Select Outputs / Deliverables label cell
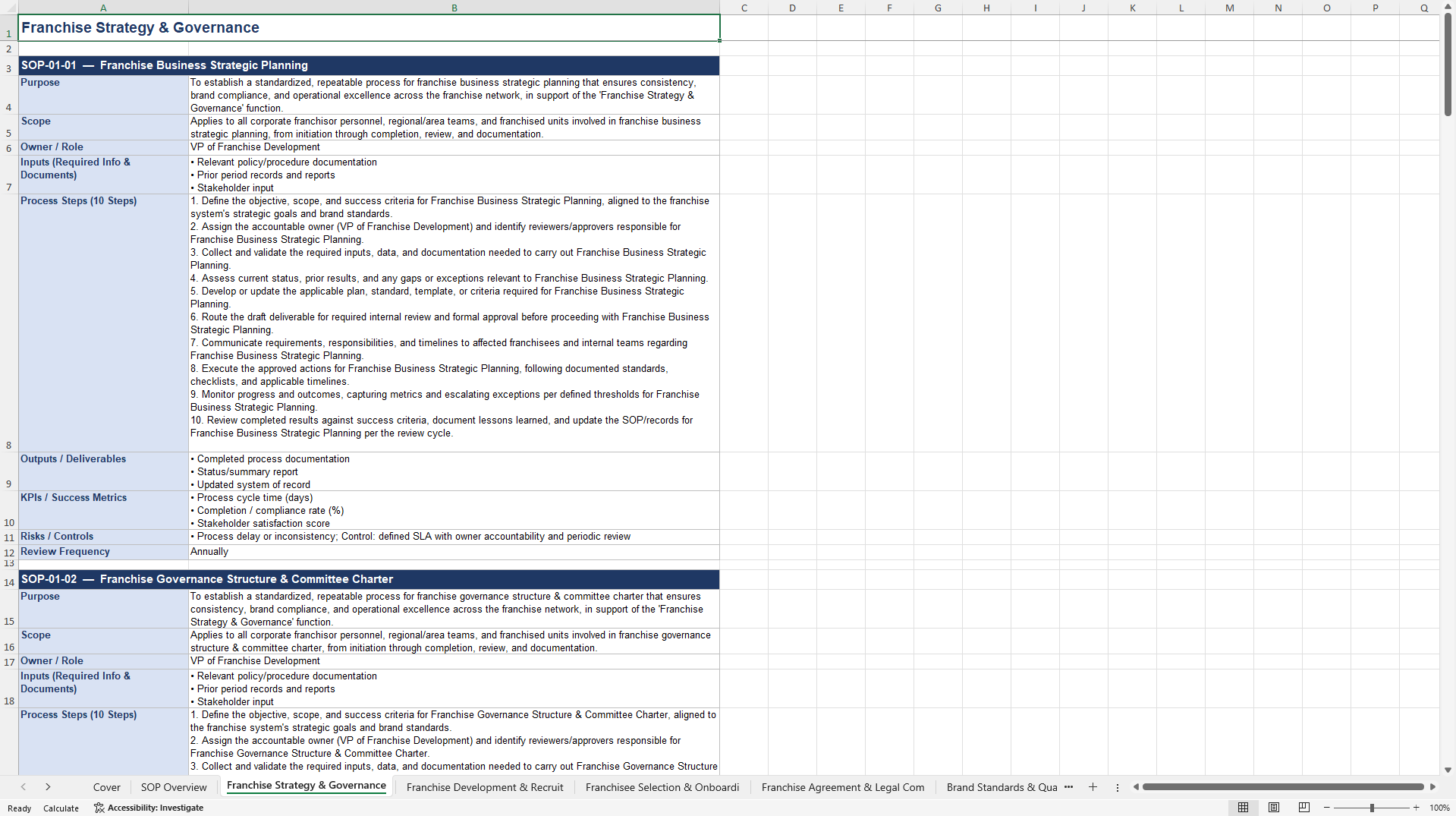 pyautogui.click(x=103, y=471)
